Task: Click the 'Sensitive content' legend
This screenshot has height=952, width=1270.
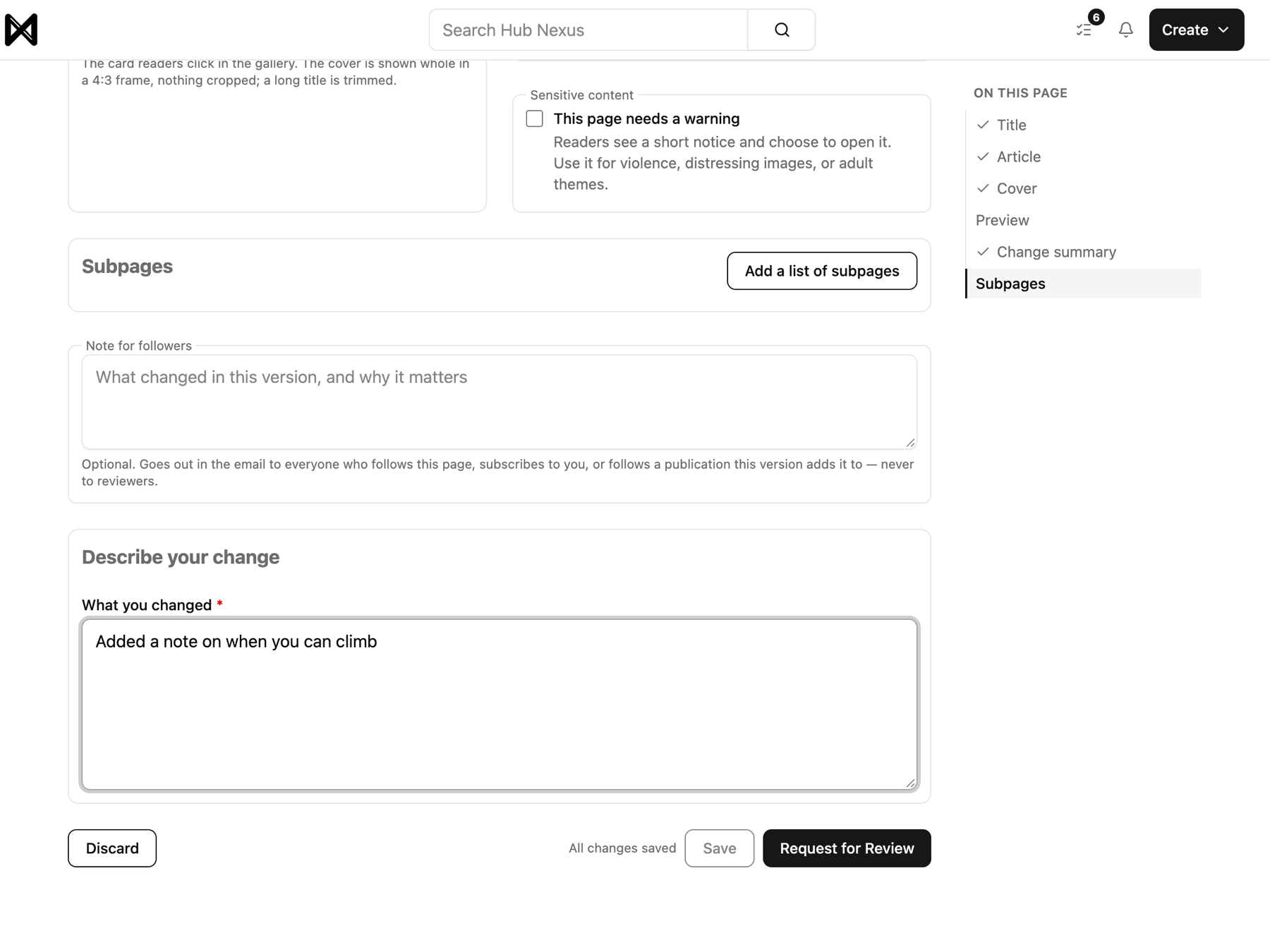Action: pos(581,95)
